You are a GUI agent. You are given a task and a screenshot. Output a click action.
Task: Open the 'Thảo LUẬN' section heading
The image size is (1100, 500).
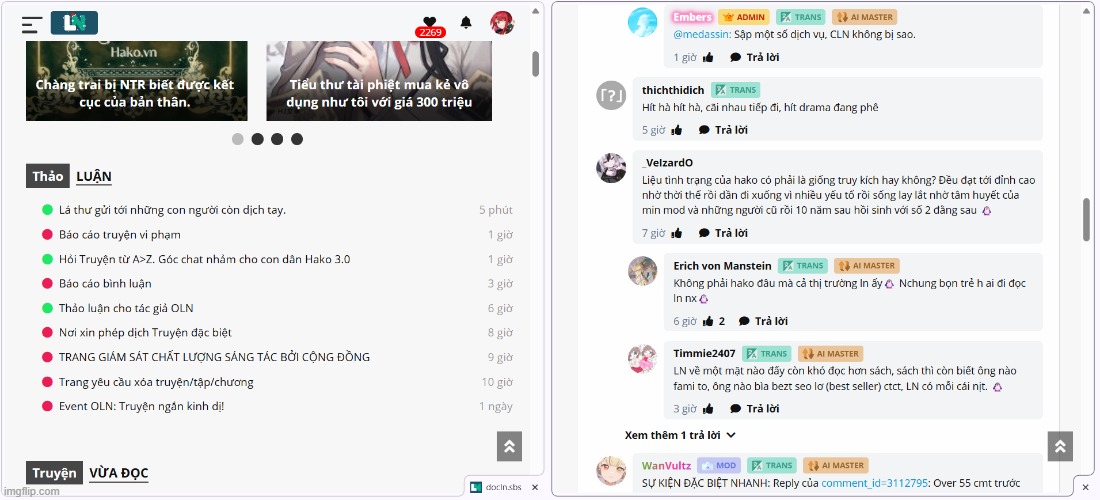[69, 176]
